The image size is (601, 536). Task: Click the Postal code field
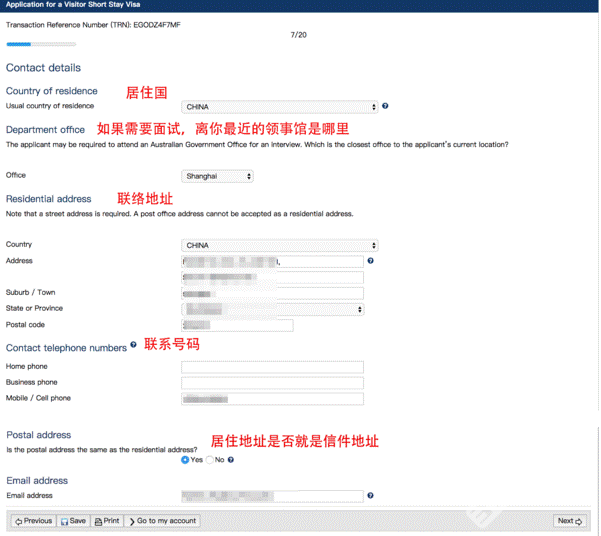tap(237, 326)
